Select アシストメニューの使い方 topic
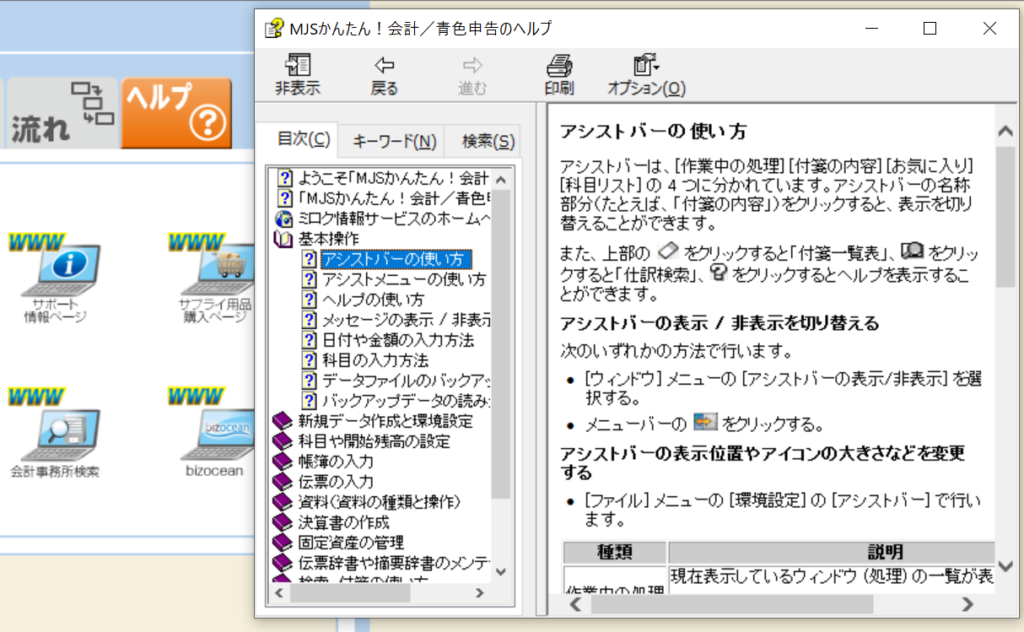Screen dimensions: 1024x632 404,279
